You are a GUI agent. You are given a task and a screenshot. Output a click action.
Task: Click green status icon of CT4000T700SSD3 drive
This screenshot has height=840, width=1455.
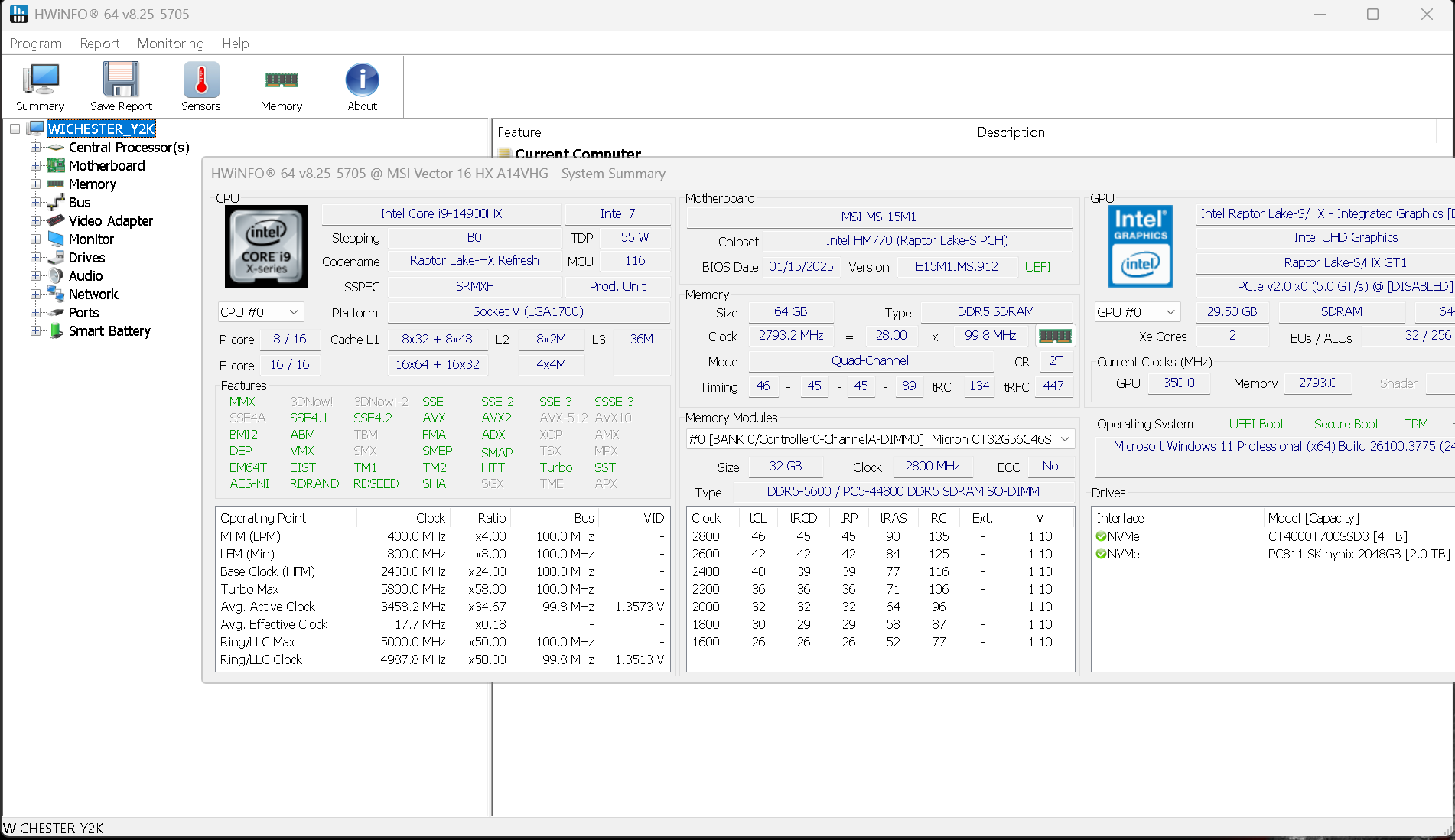coord(1101,536)
